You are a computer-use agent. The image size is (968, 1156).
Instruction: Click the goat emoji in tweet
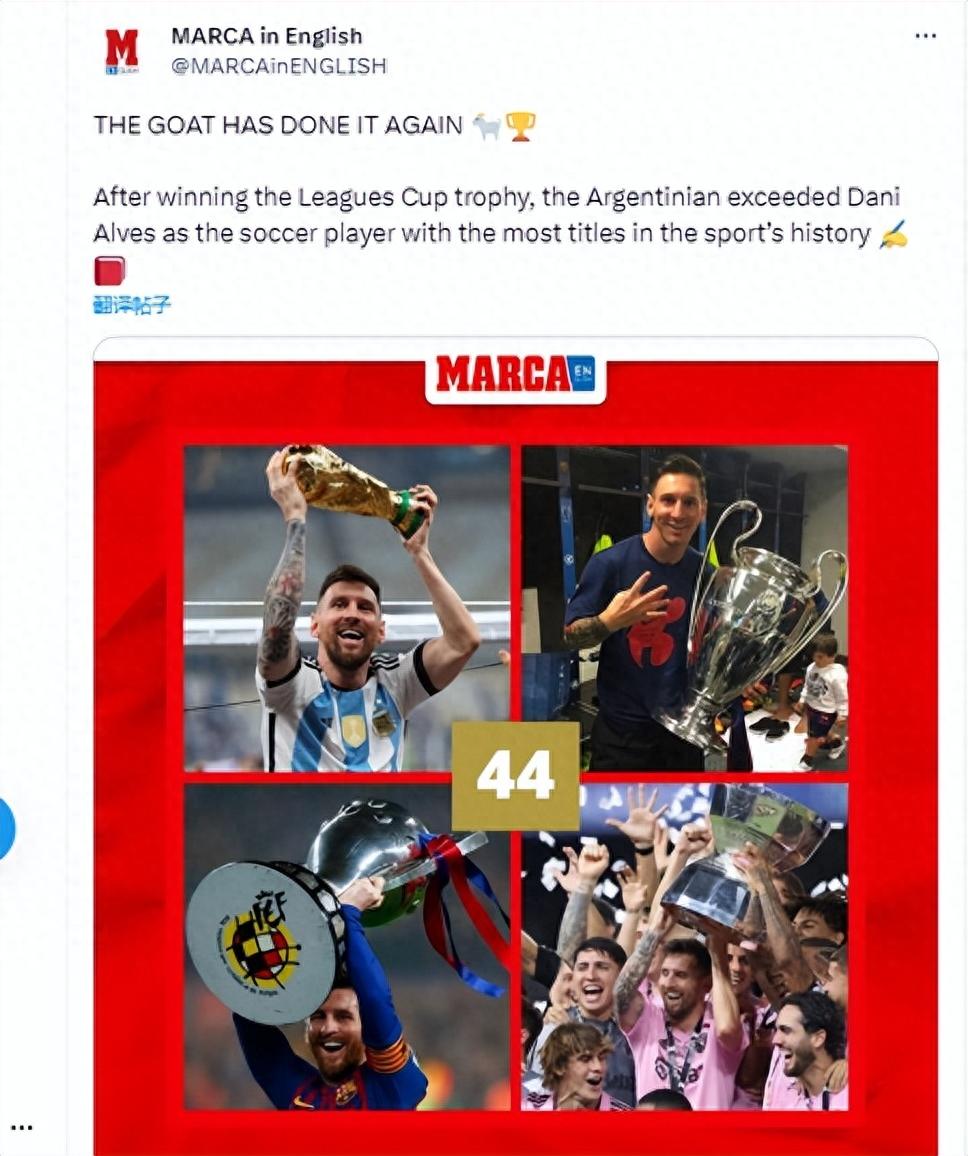coord(486,126)
